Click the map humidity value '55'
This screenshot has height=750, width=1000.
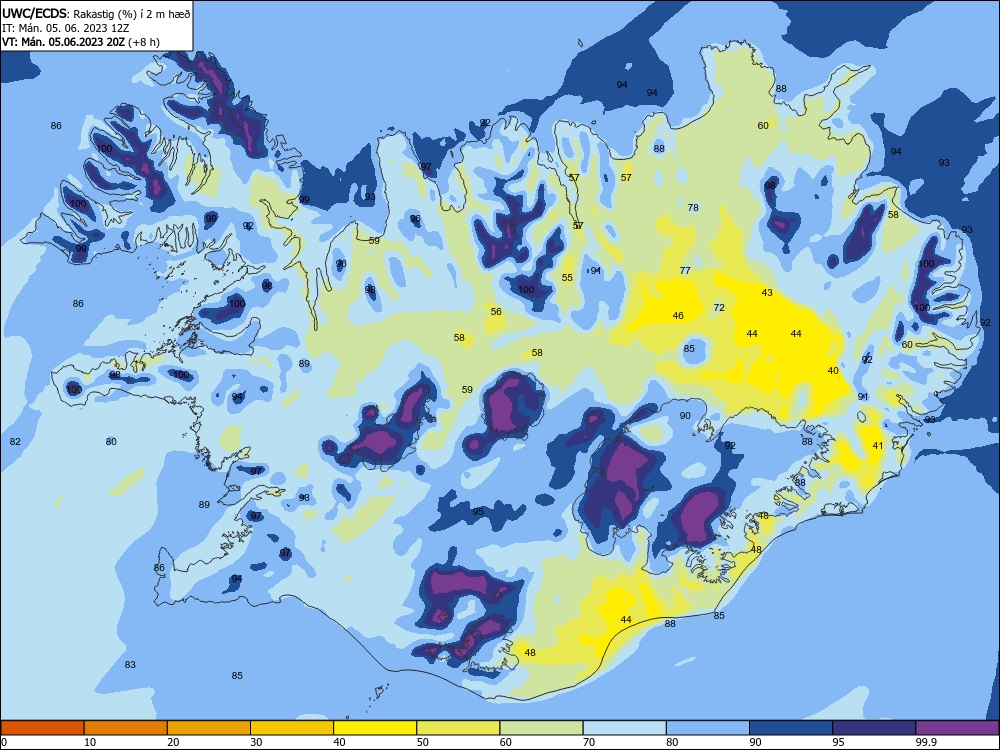pyautogui.click(x=567, y=277)
